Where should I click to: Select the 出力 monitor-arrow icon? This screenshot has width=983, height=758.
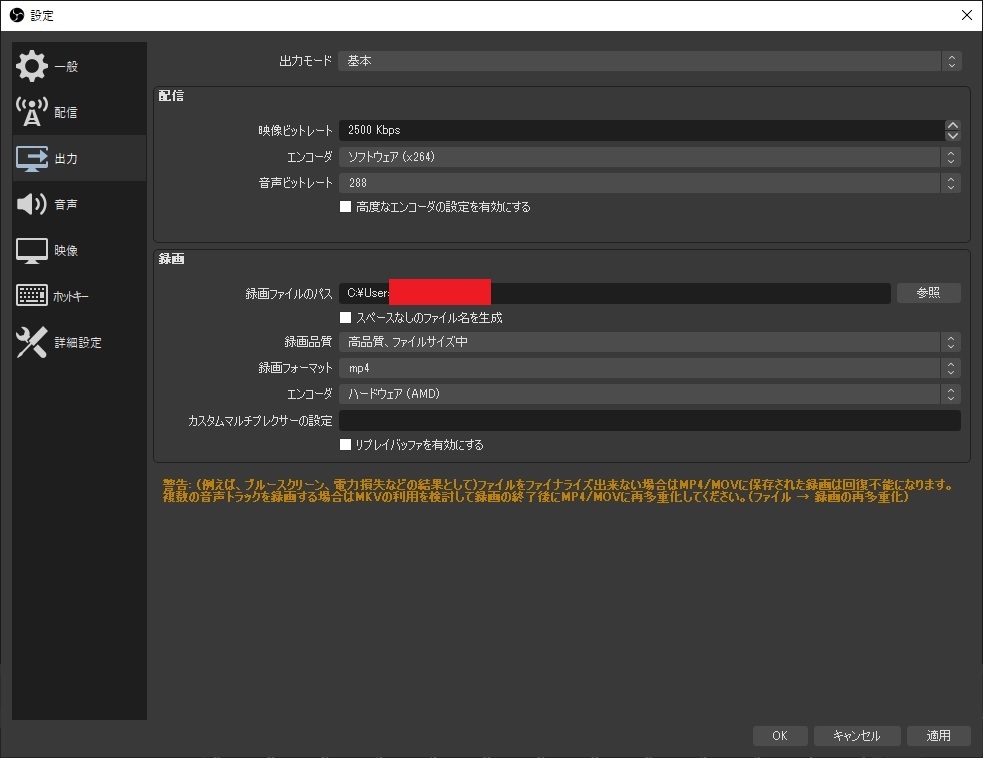pos(31,158)
